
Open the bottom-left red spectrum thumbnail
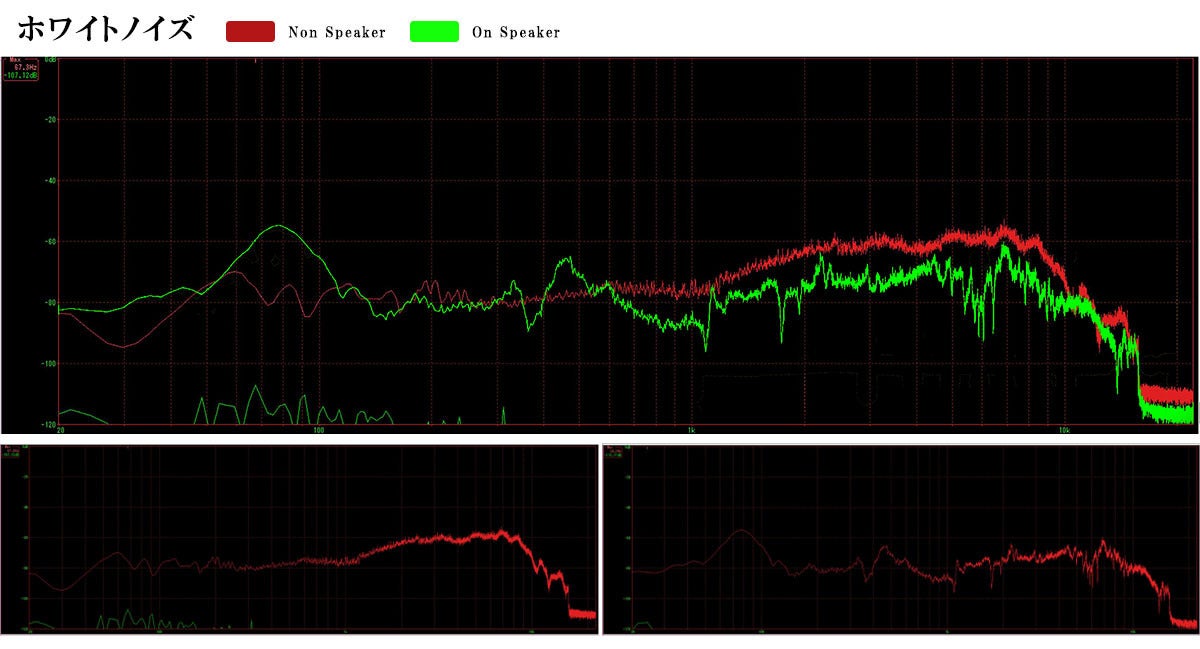click(x=300, y=539)
